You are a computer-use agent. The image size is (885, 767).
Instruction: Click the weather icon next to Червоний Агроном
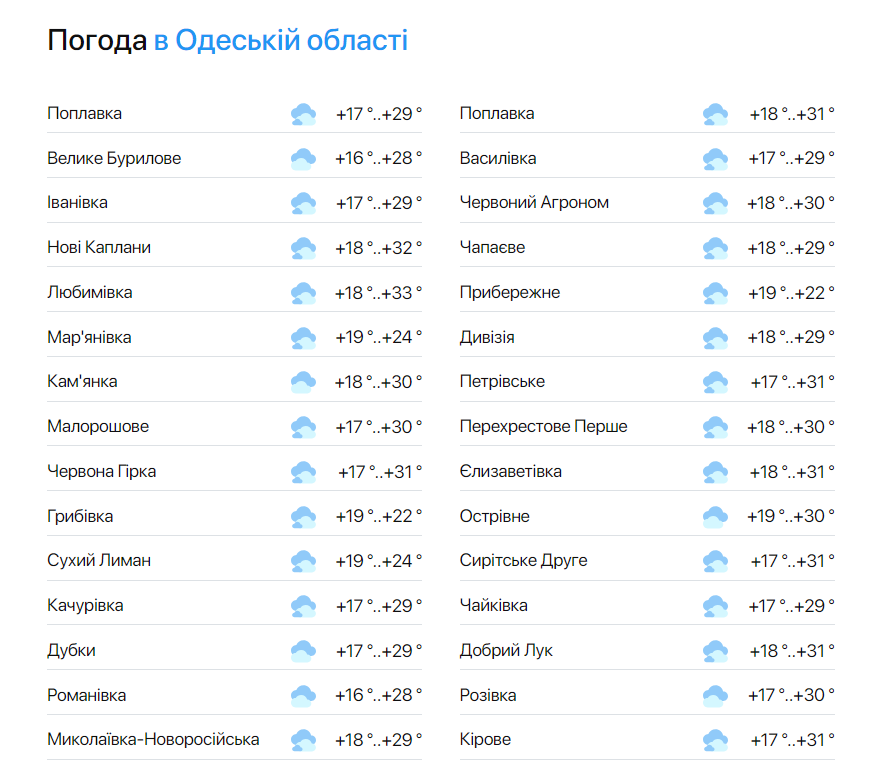[715, 202]
